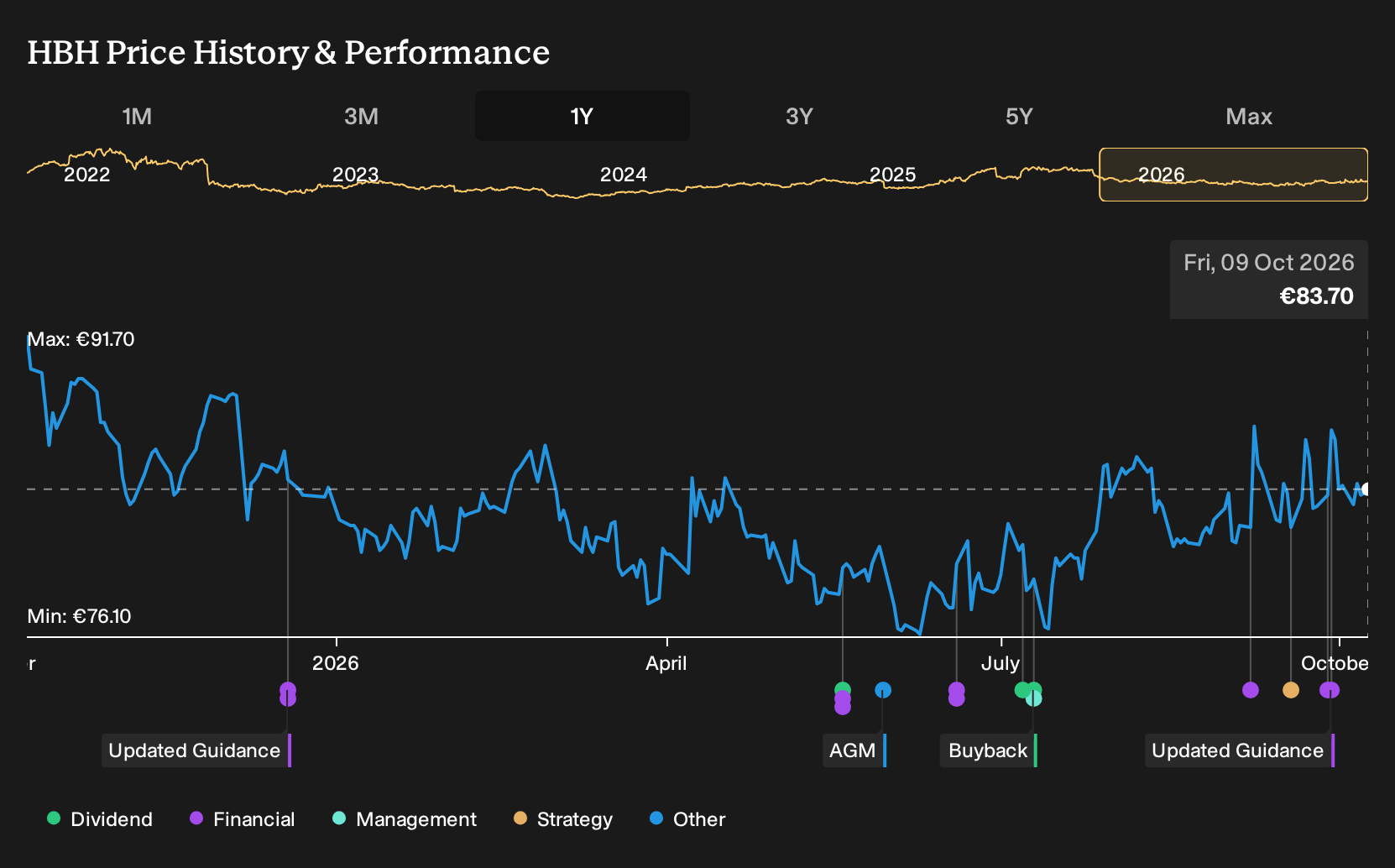Toggle the Strategy legend filter

tap(563, 819)
